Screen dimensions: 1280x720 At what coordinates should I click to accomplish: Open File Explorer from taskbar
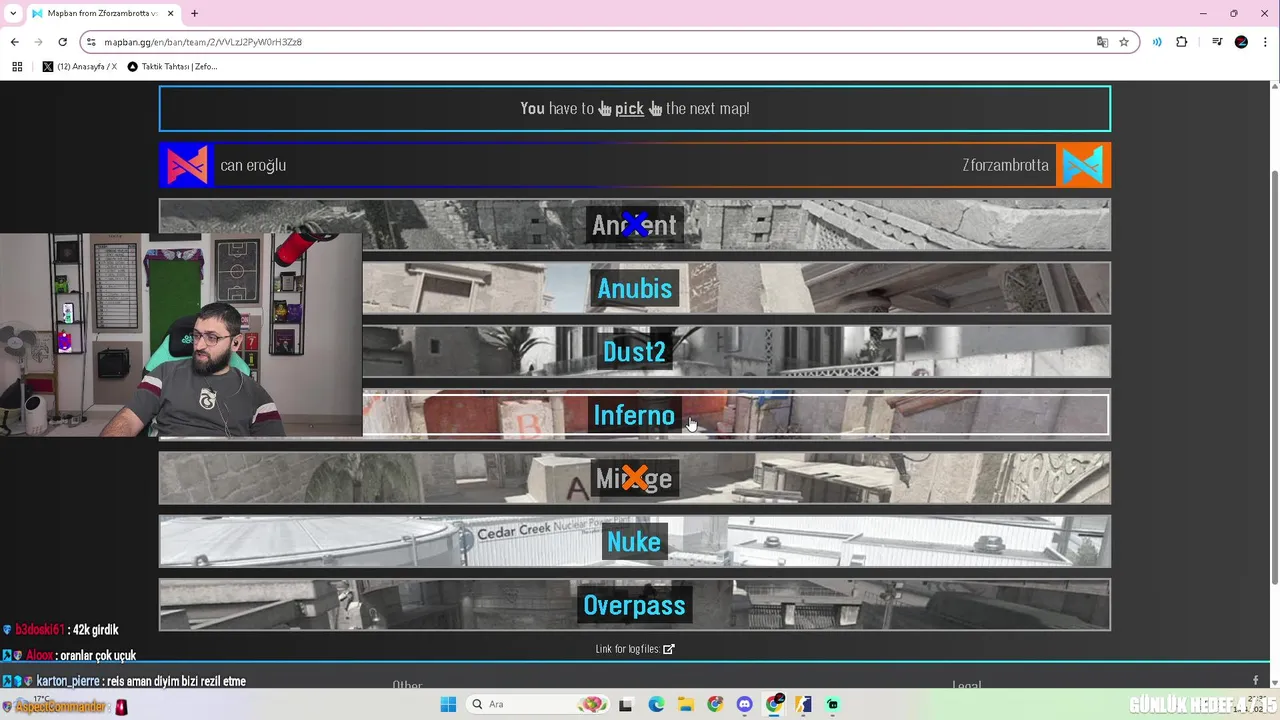pos(685,705)
